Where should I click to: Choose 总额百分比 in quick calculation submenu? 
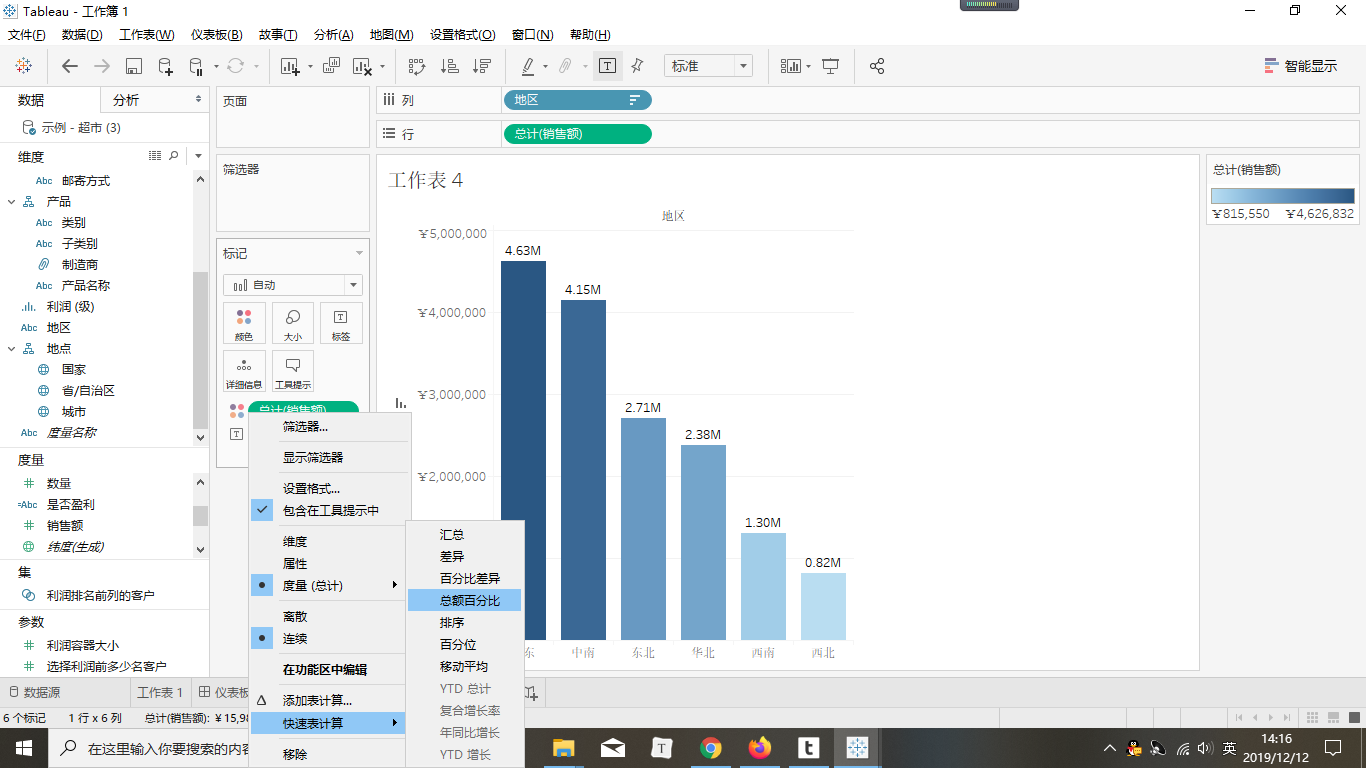[465, 600]
